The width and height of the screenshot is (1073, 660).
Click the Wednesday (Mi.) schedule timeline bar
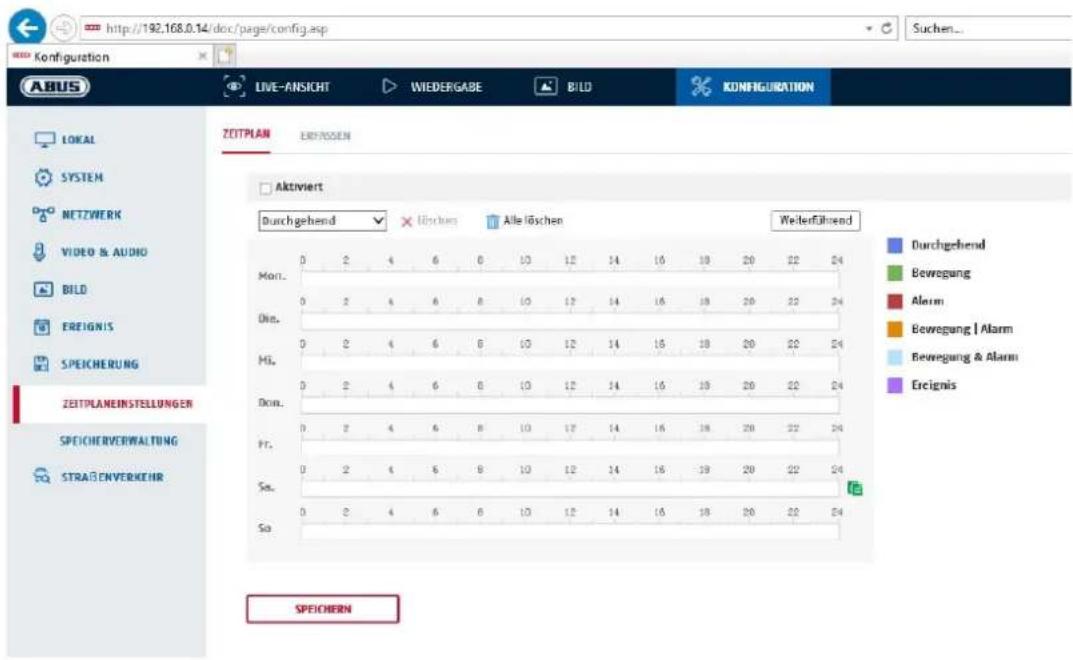[x=570, y=363]
